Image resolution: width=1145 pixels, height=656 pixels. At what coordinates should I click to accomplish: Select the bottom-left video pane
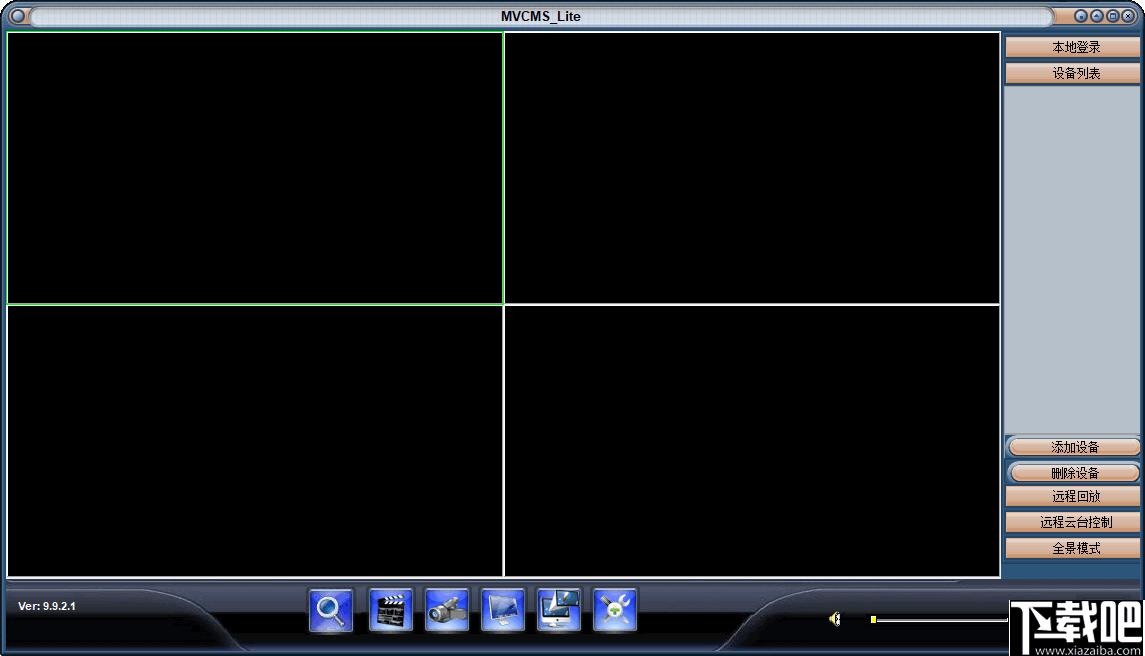pos(255,441)
